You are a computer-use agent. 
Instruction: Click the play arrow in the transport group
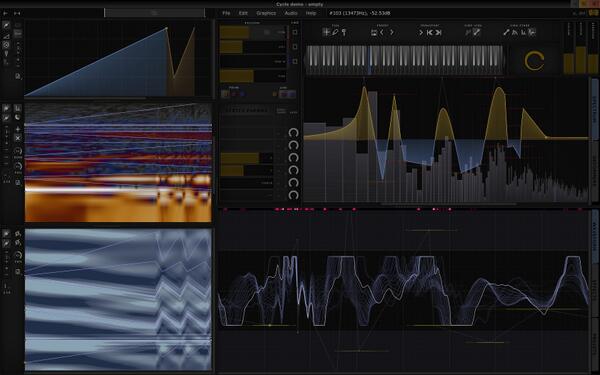[x=421, y=33]
